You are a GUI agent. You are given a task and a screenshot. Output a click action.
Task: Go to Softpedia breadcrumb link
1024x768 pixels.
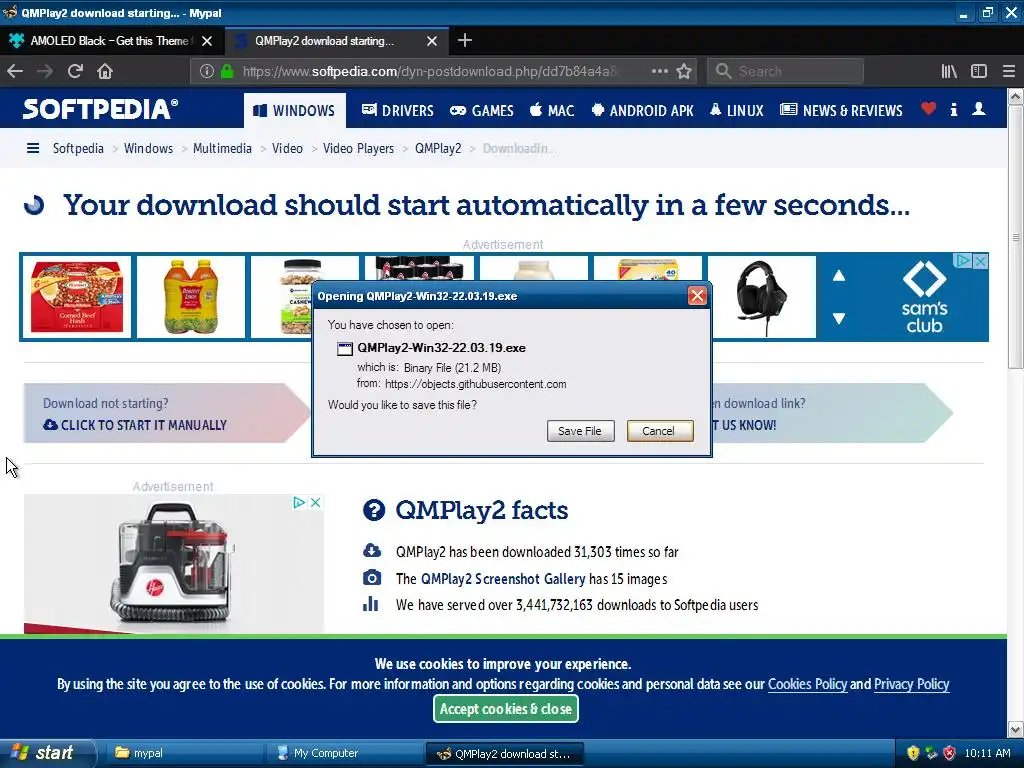78,148
